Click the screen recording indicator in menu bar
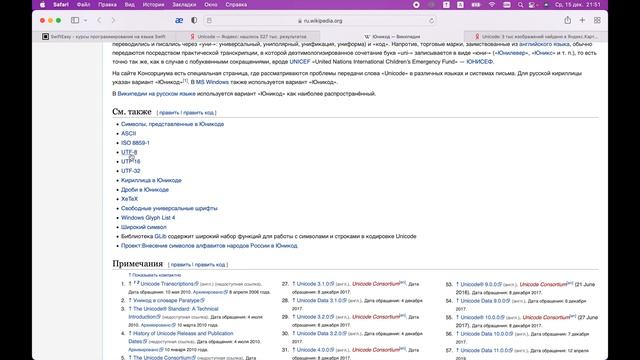This screenshot has height=360, width=640. pos(416,5)
